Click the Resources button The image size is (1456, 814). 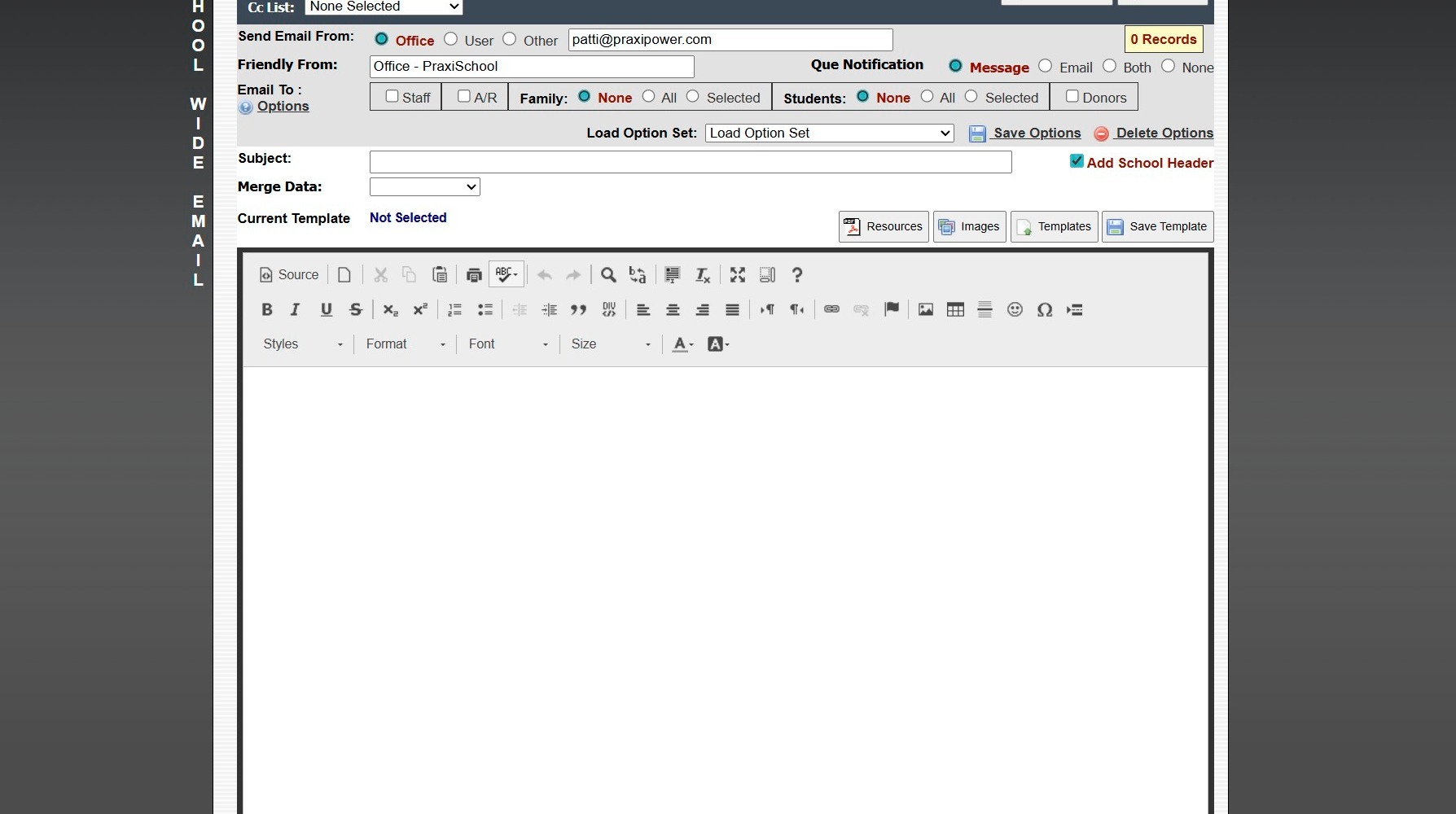pos(884,227)
